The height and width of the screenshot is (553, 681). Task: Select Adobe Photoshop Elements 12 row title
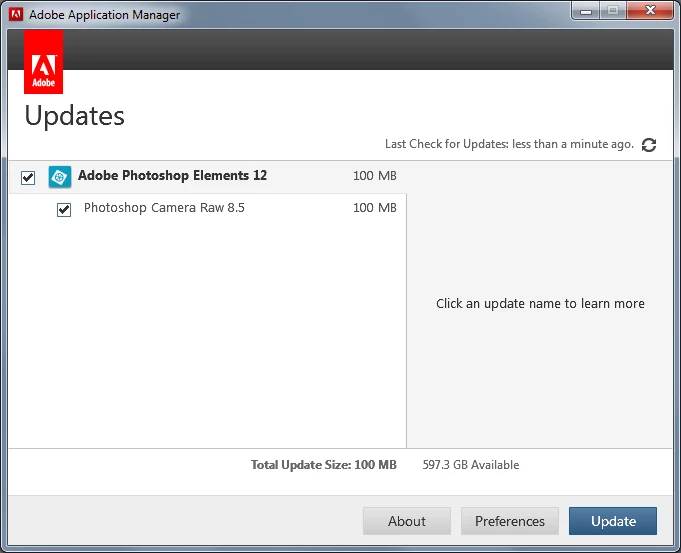coord(172,176)
